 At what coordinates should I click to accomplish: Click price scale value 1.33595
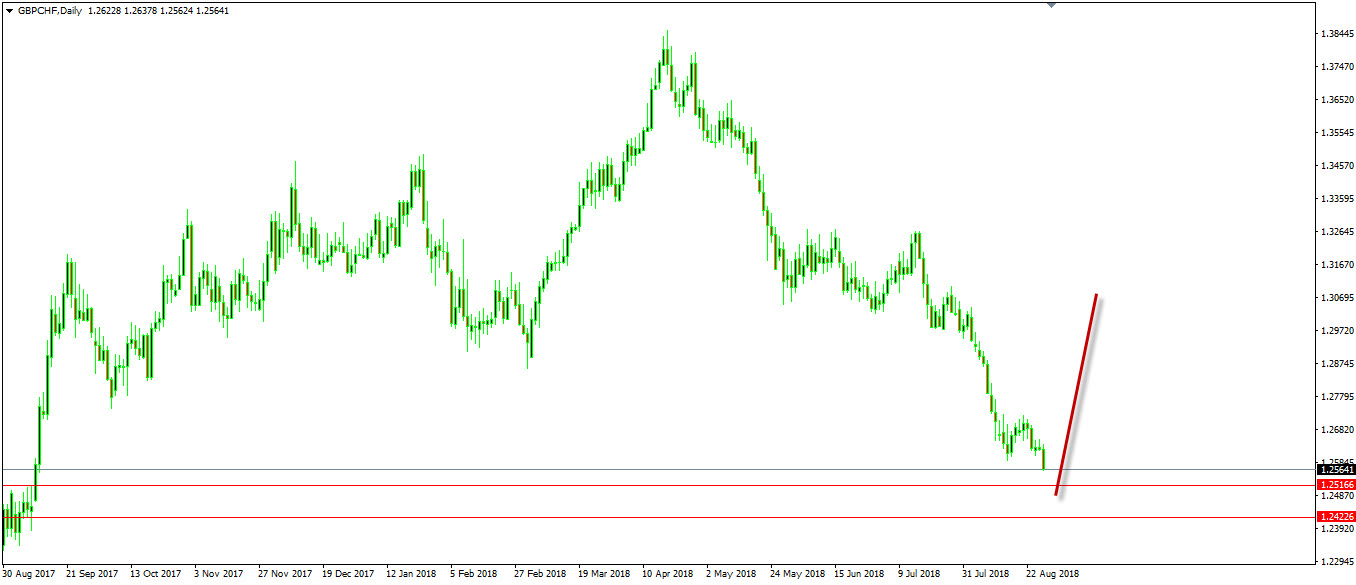1337,199
